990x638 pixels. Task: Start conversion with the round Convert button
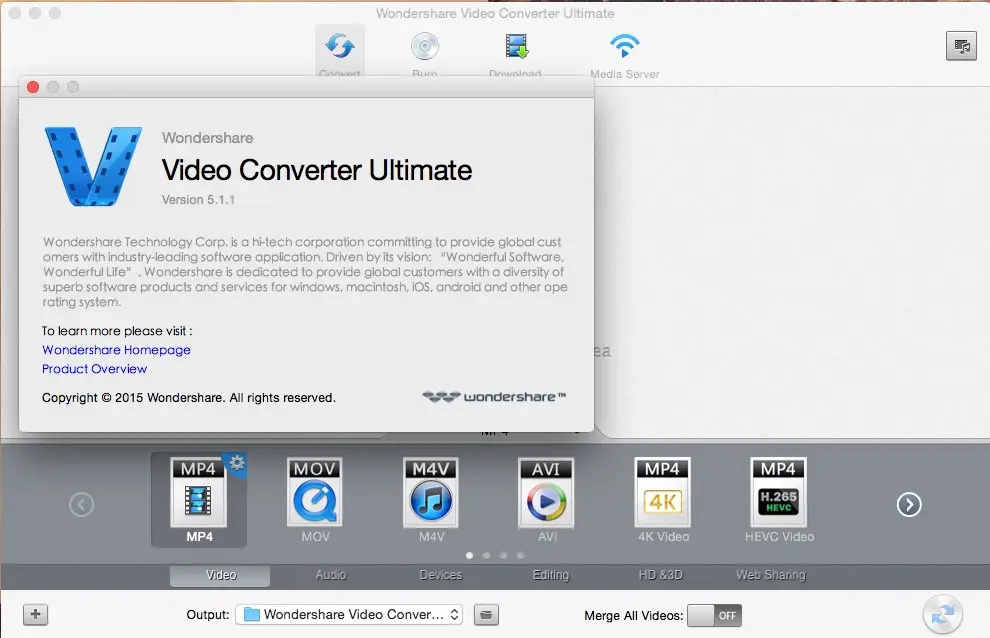click(x=943, y=614)
